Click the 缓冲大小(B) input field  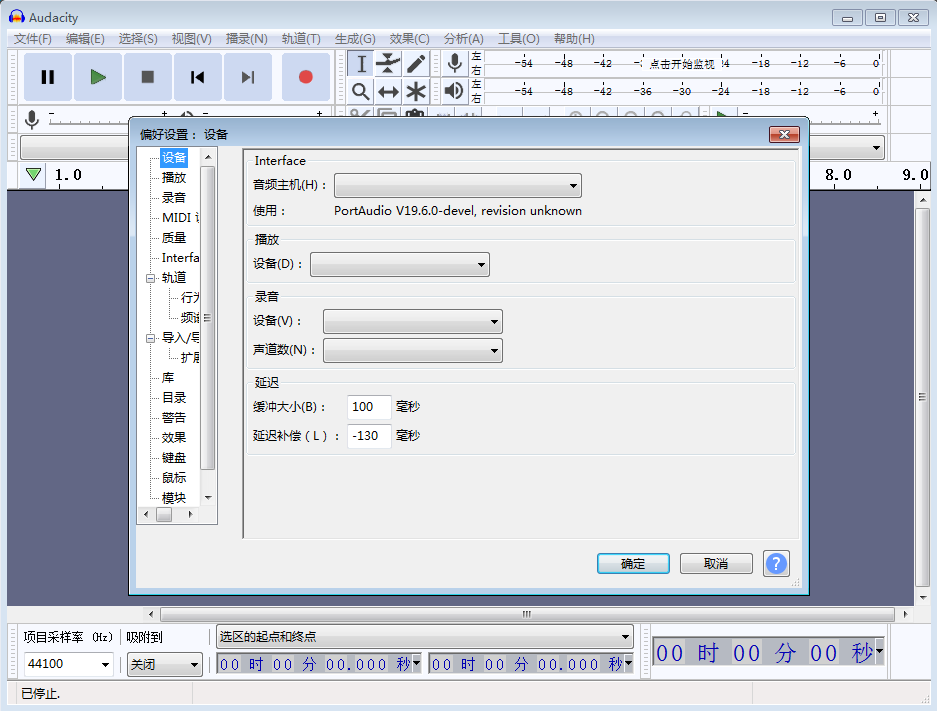click(369, 407)
